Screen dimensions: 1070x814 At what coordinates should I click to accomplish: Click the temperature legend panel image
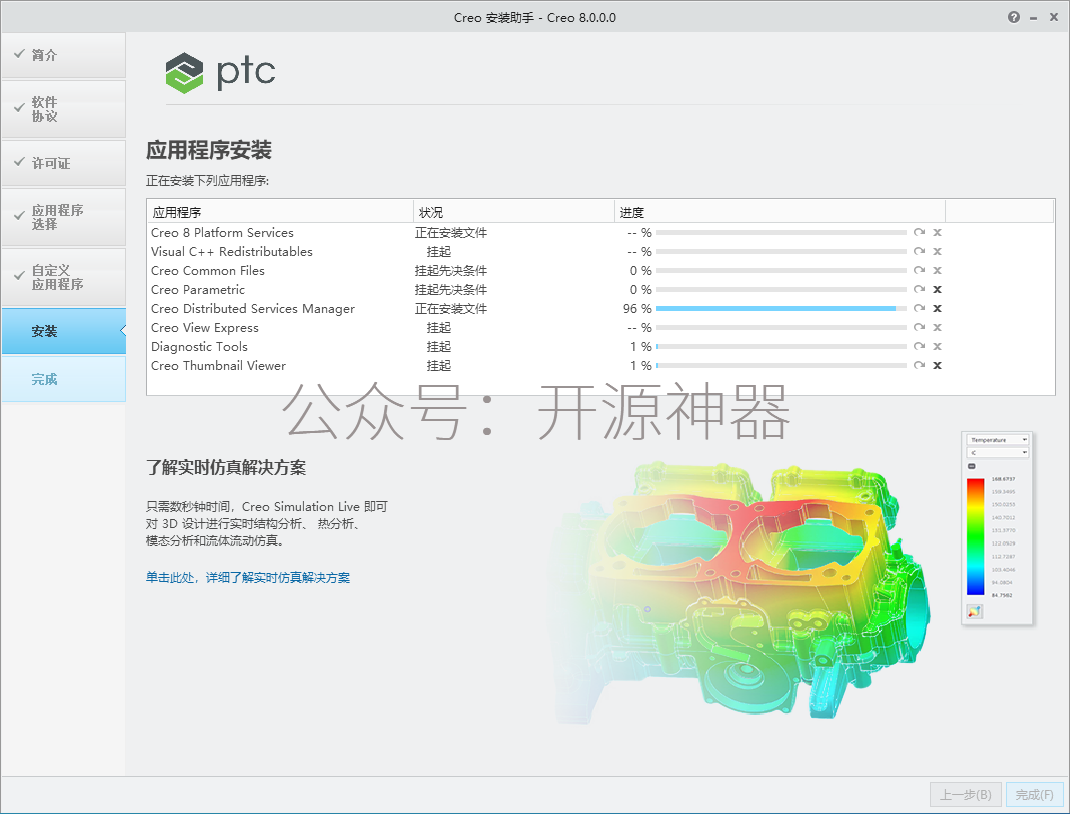[x=998, y=527]
